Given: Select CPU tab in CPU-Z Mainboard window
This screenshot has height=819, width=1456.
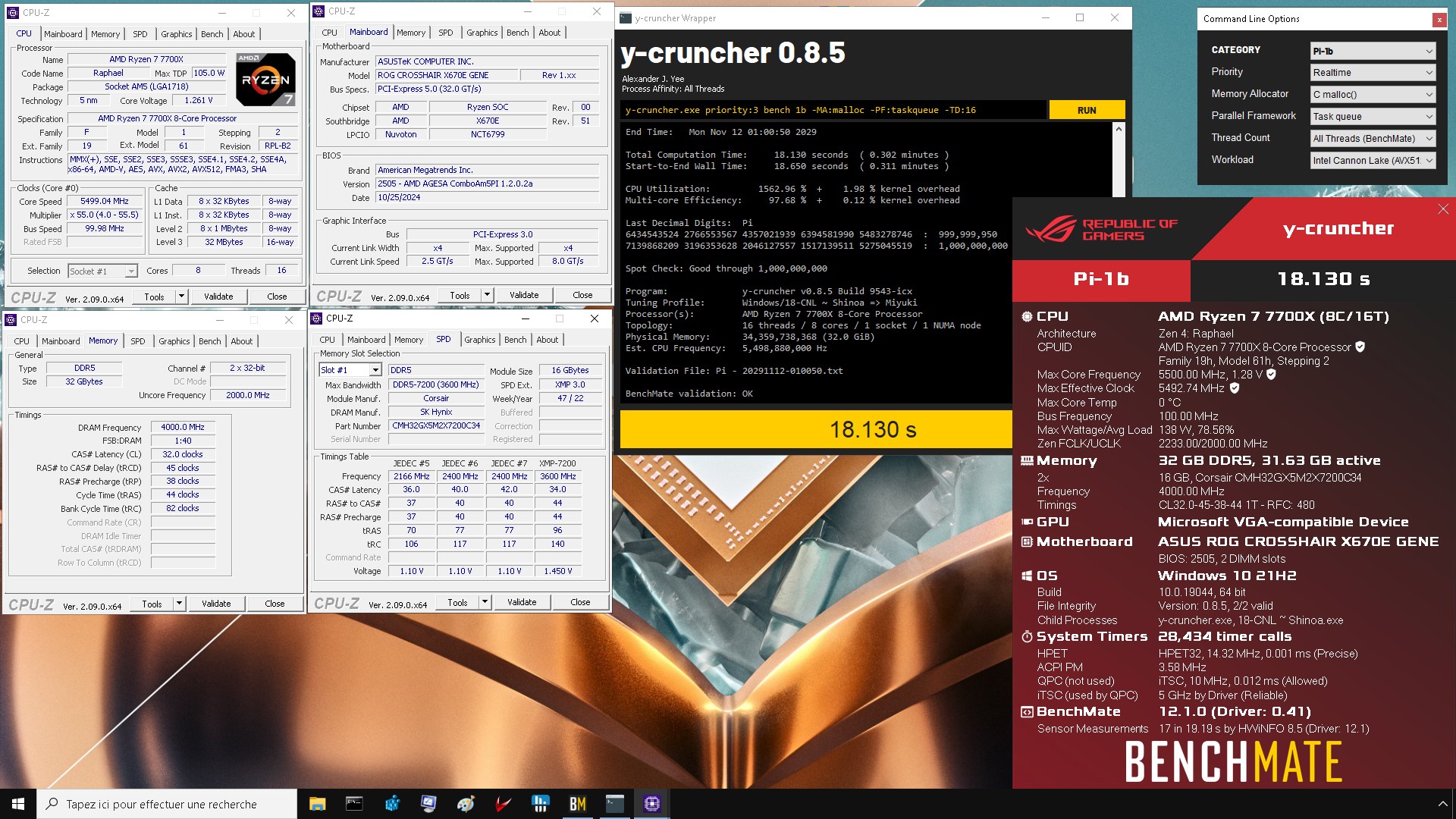Looking at the screenshot, I should point(329,33).
